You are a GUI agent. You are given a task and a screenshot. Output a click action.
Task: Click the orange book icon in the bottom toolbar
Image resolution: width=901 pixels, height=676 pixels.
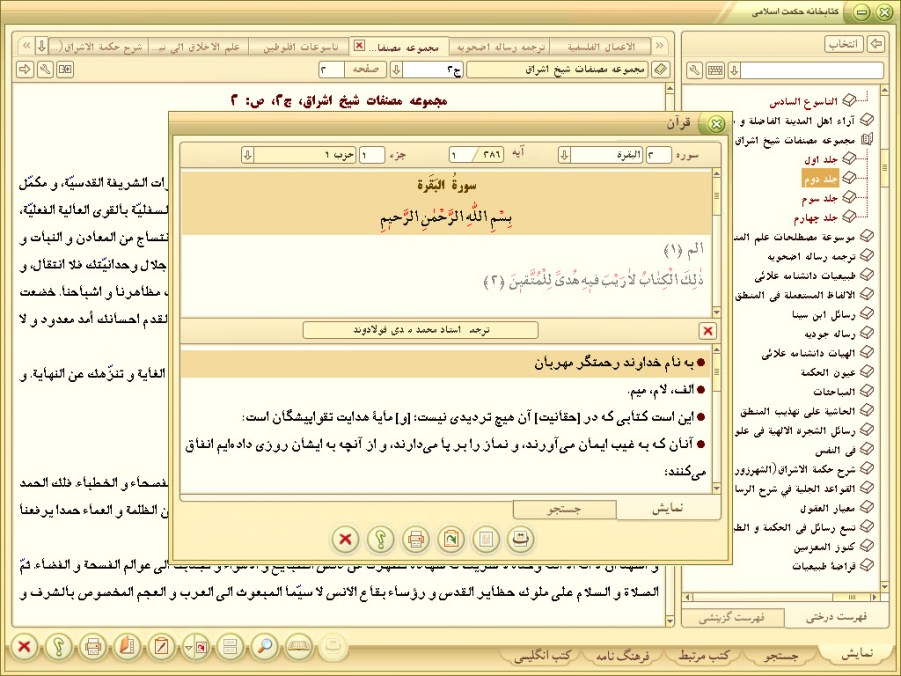pos(127,647)
